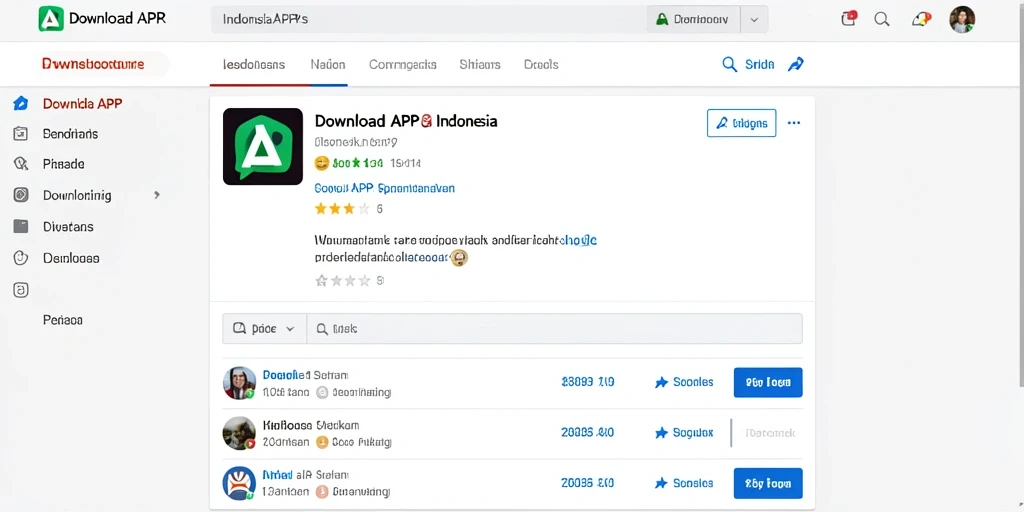Screen dimensions: 1024x512
Task: Click the list search input field
Action: pos(554,329)
